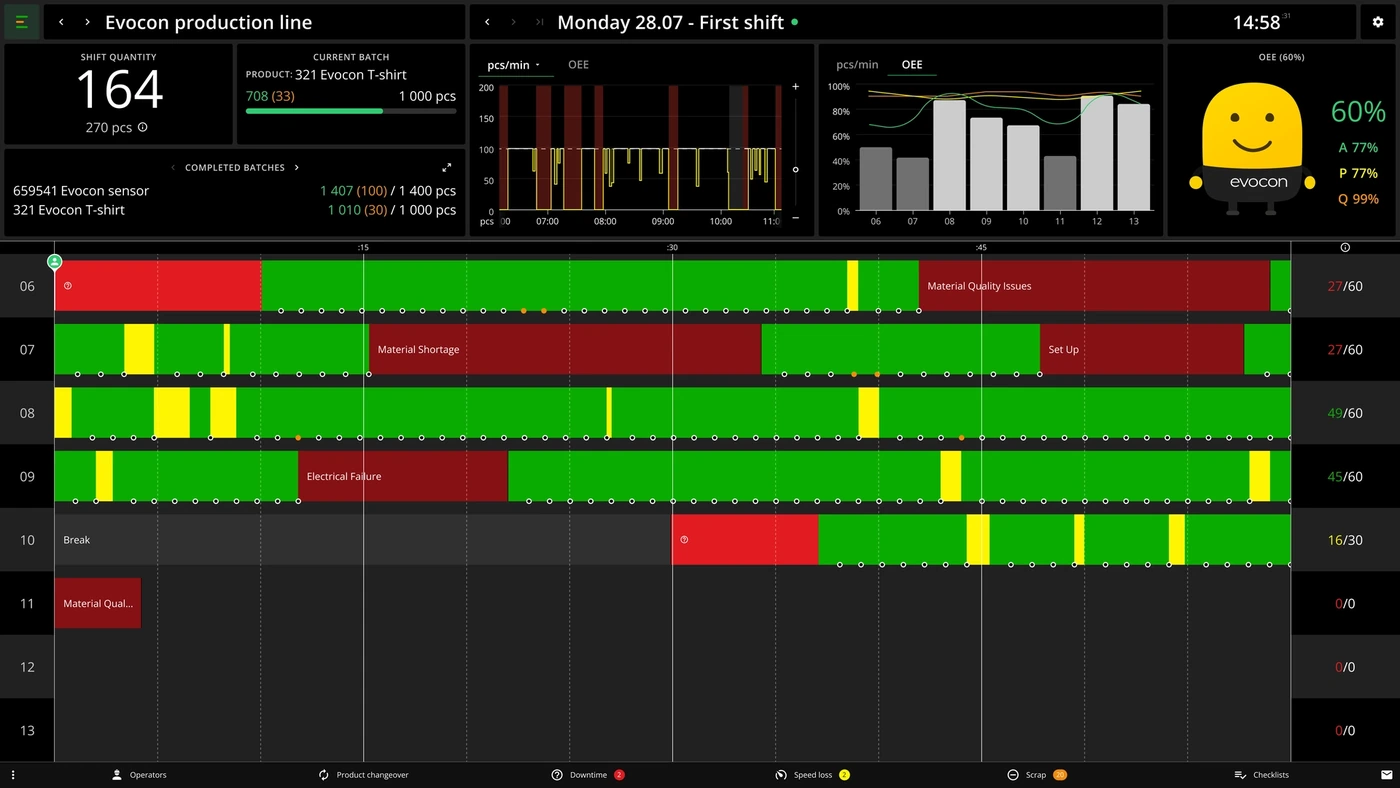Click the Scrap minus-circle icon
1400x788 pixels.
1013,775
